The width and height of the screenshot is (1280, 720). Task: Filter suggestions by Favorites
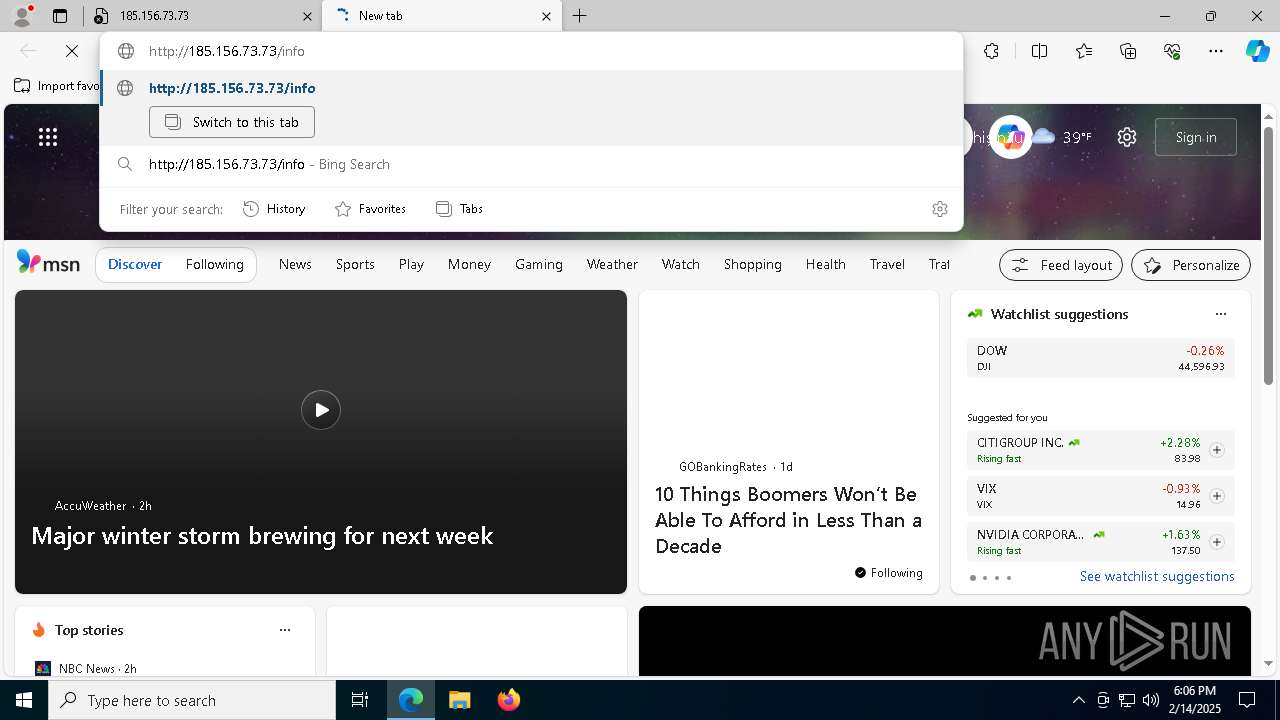click(x=370, y=209)
